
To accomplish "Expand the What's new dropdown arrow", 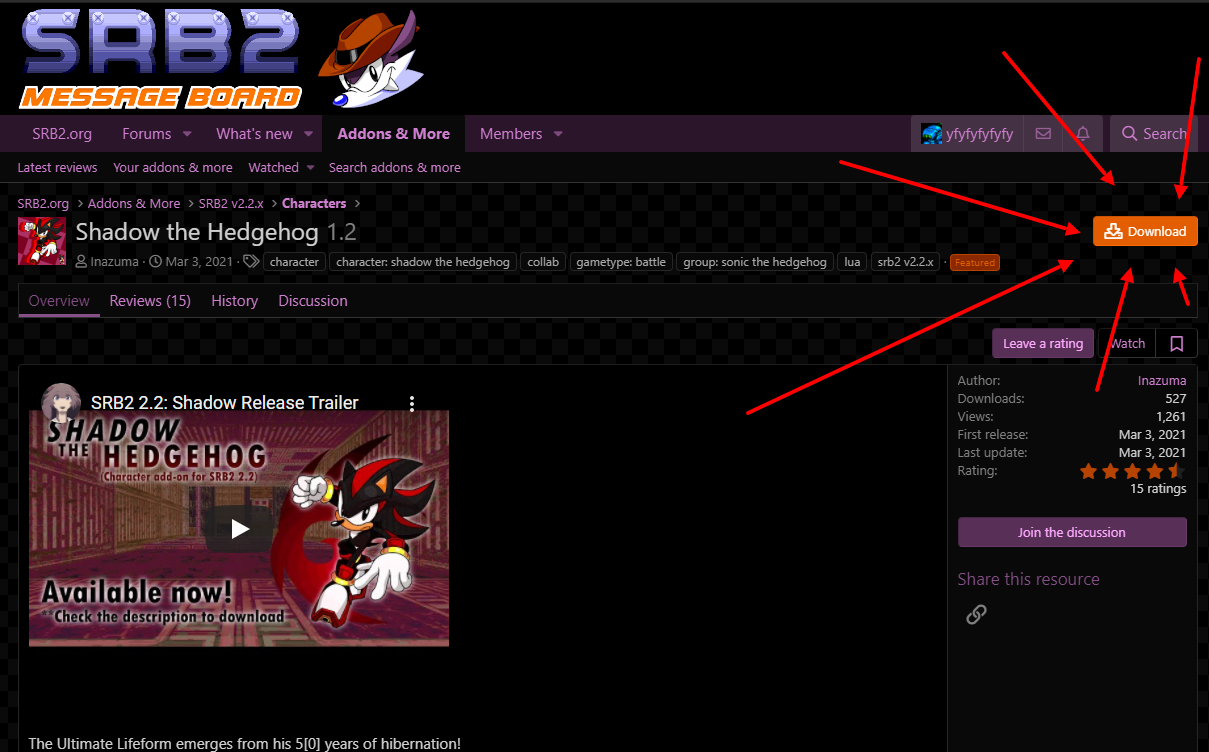I will click(308, 134).
